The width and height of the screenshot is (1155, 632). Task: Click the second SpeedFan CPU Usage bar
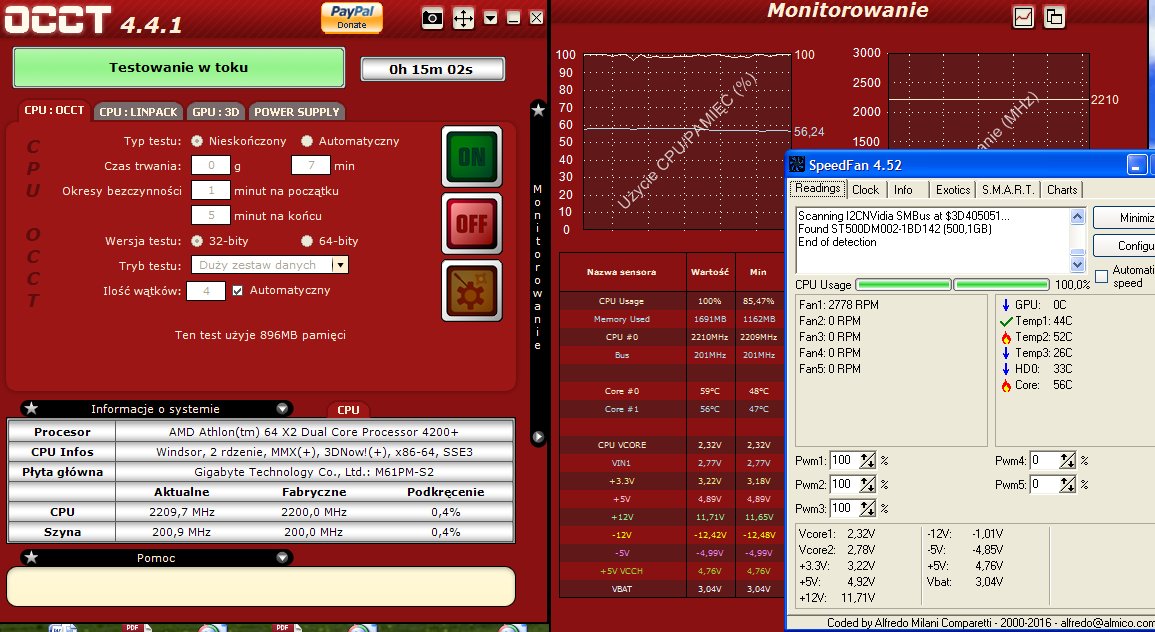tap(1002, 284)
